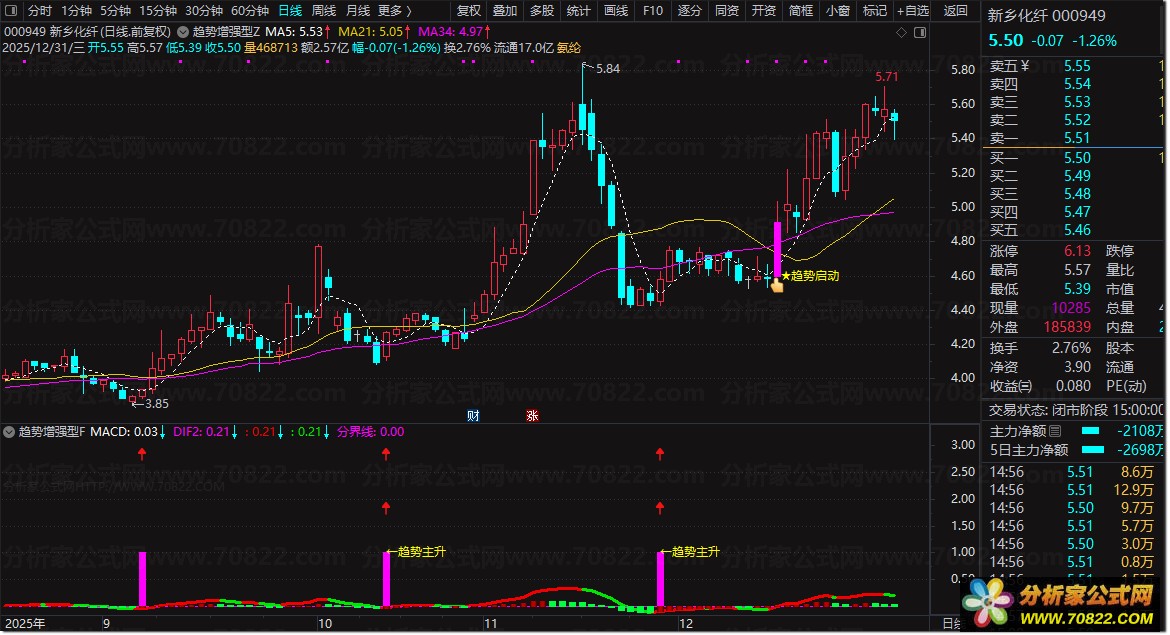Image resolution: width=1170 pixels, height=635 pixels.
Task: Toggle the 简框 simple frame mode
Action: pos(801,10)
